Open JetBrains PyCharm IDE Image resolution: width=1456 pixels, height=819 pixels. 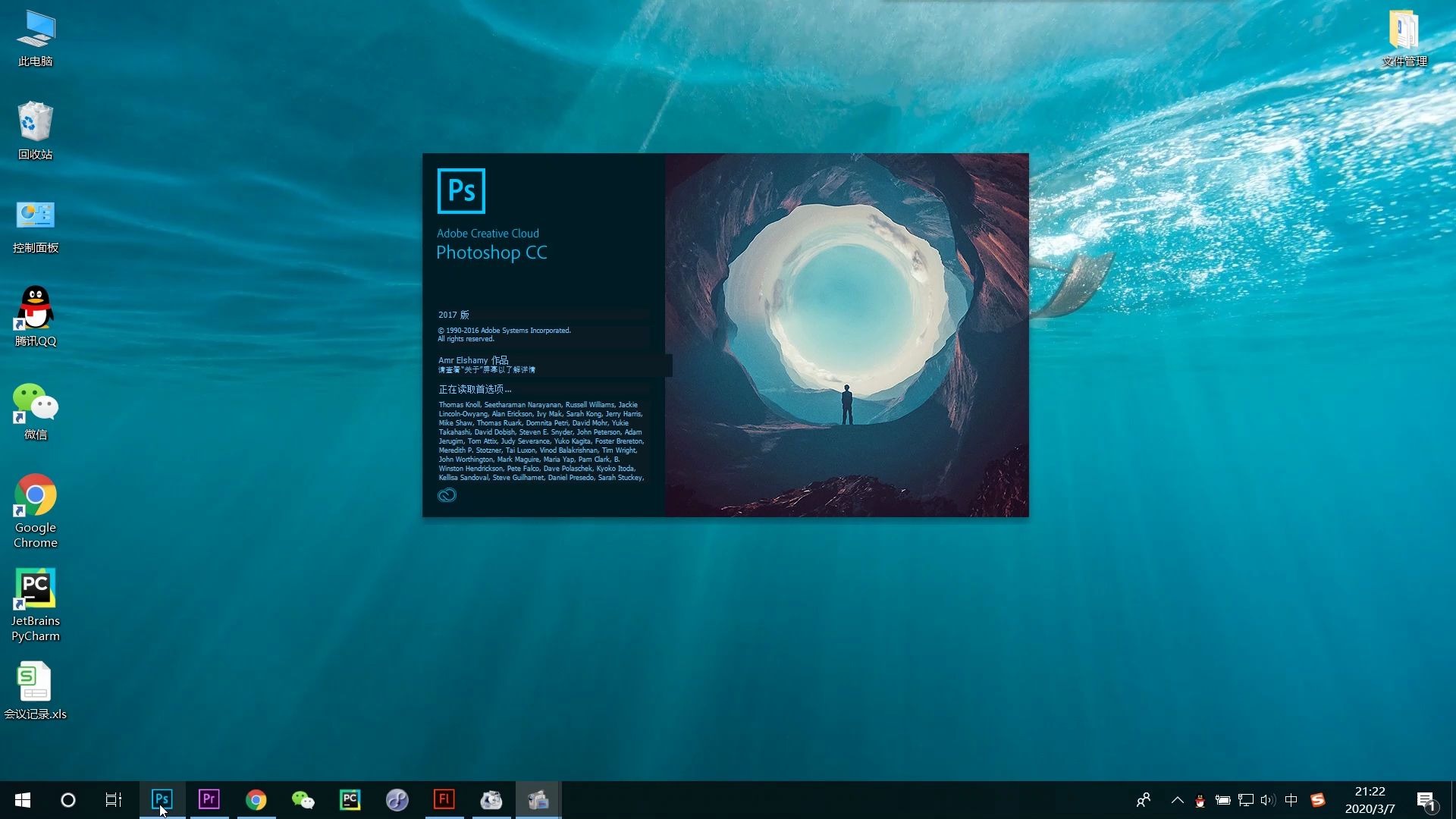[x=34, y=589]
